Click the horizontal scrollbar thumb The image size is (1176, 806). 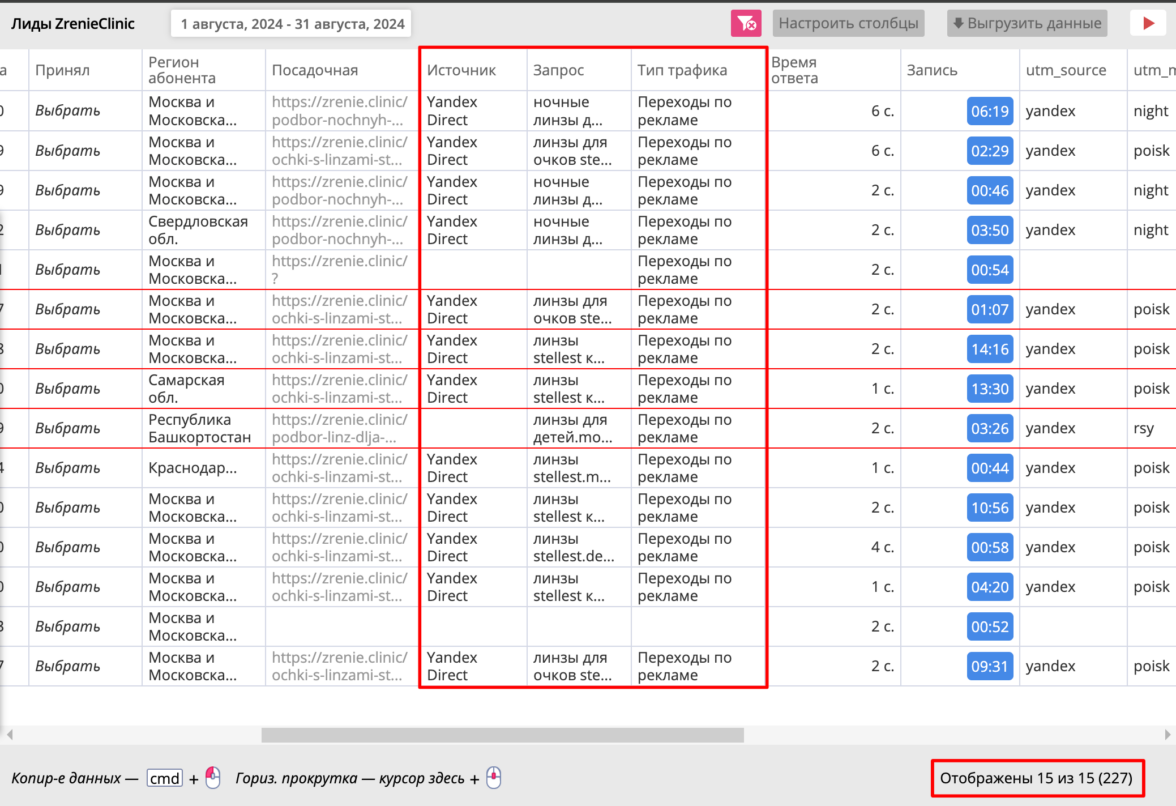[502, 735]
